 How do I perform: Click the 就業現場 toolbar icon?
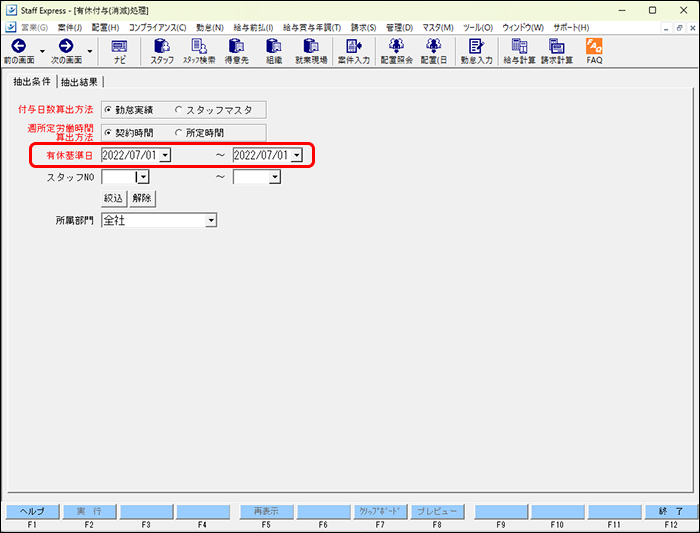tap(311, 50)
